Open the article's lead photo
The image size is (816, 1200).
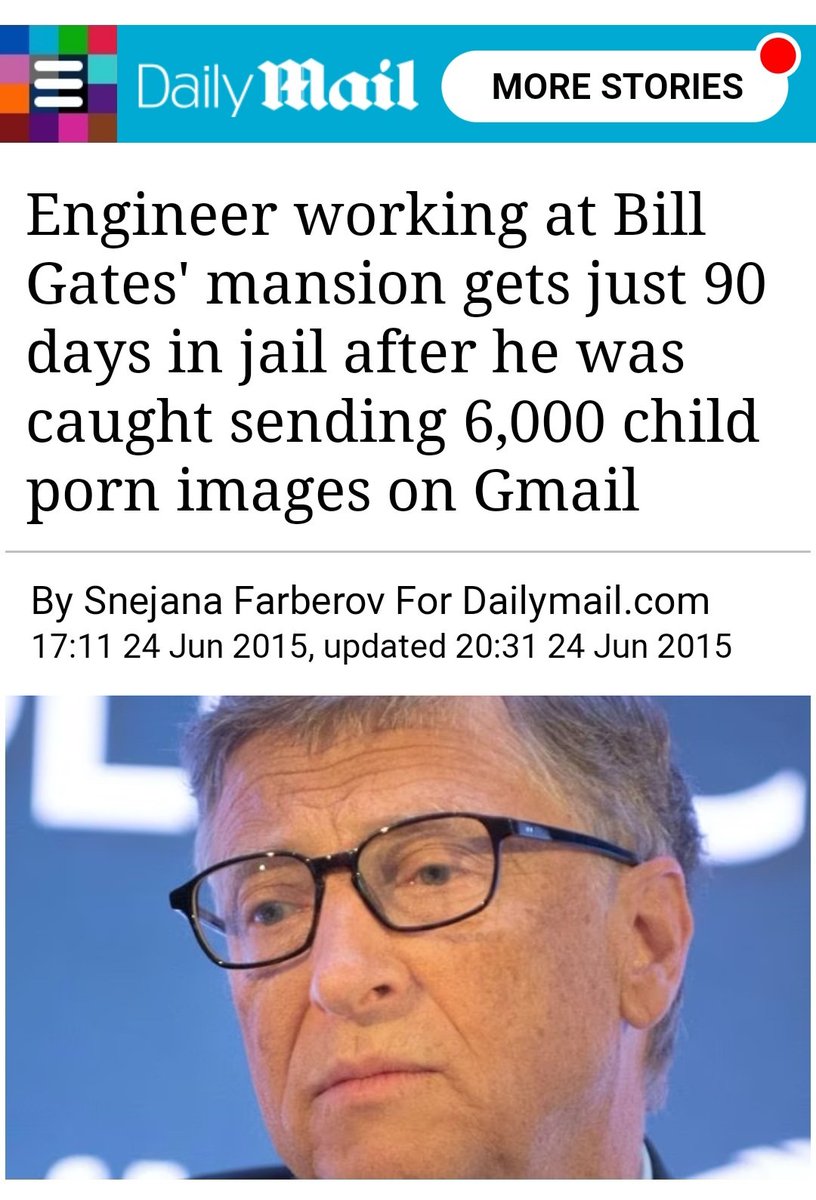tap(408, 937)
